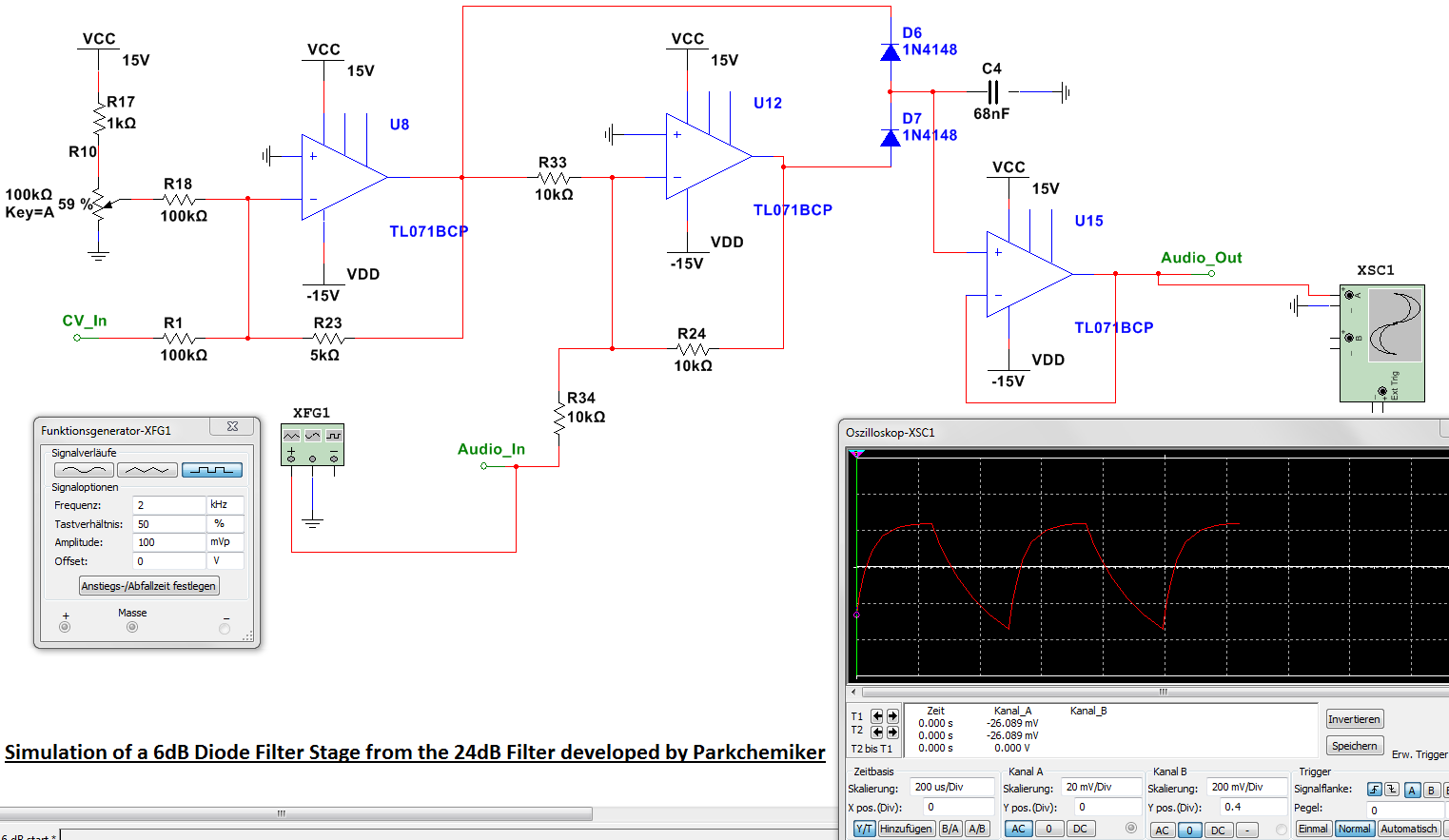Select the triangle waveform button
The width and height of the screenshot is (1449, 840).
click(147, 470)
